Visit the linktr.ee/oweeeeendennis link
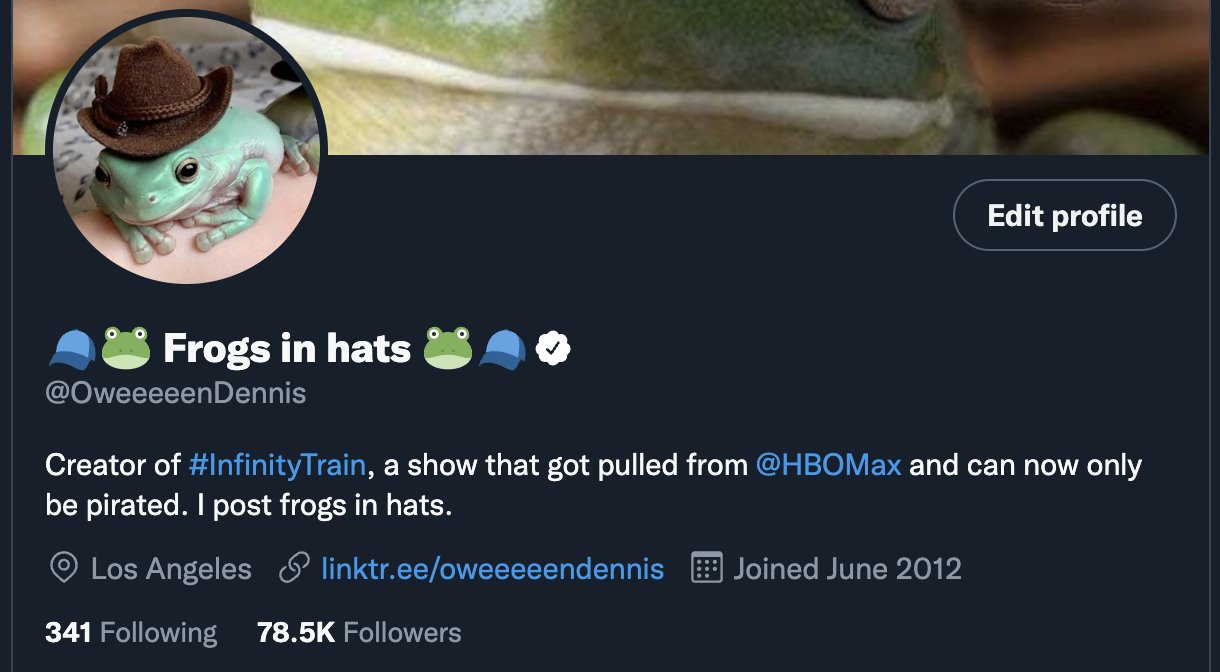 [x=492, y=570]
